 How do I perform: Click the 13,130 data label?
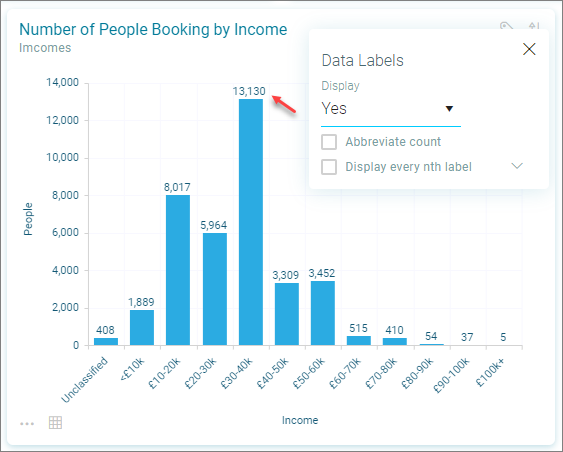(x=249, y=91)
